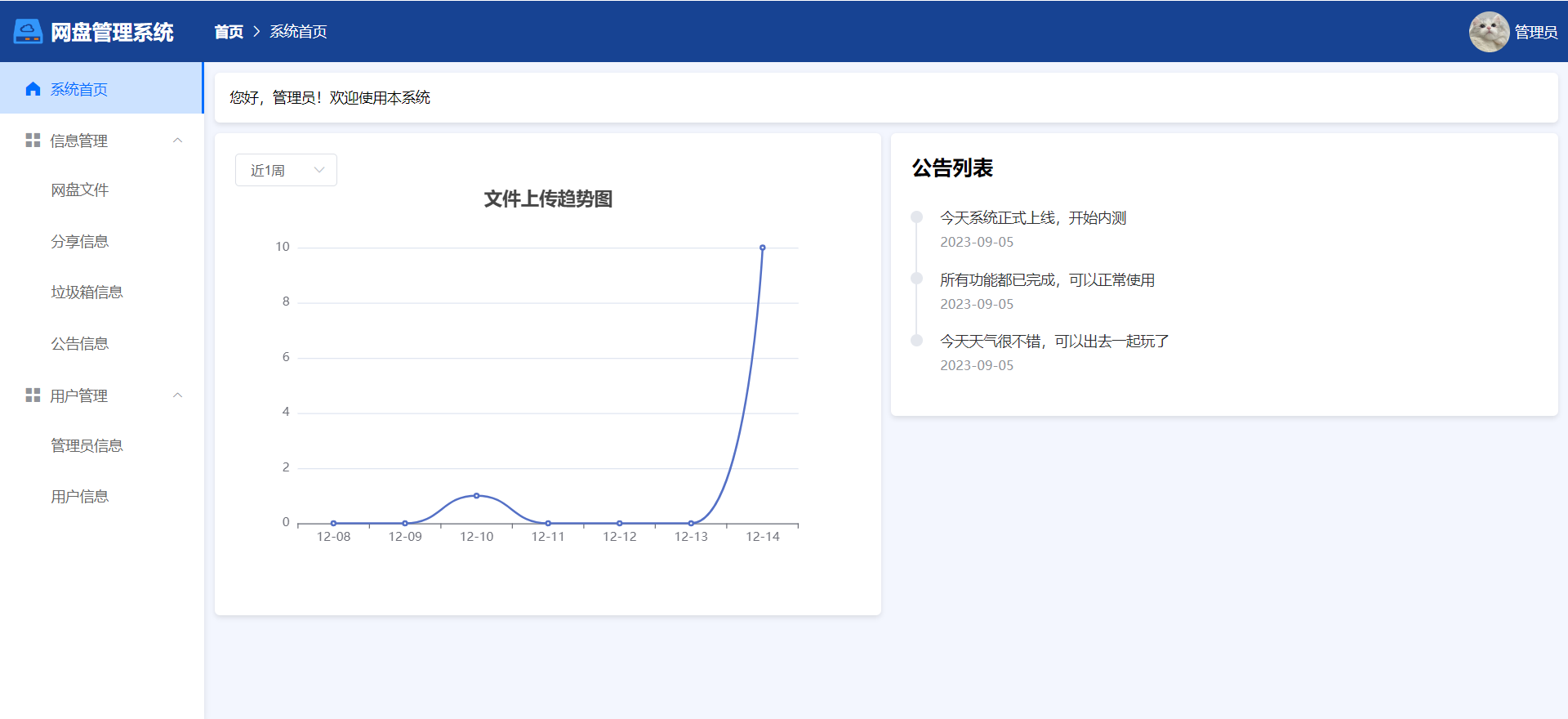Screen dimensions: 1568x719
Task: Click announcement 今天天气很不错，可以出去一起玩了
Action: click(x=1054, y=342)
